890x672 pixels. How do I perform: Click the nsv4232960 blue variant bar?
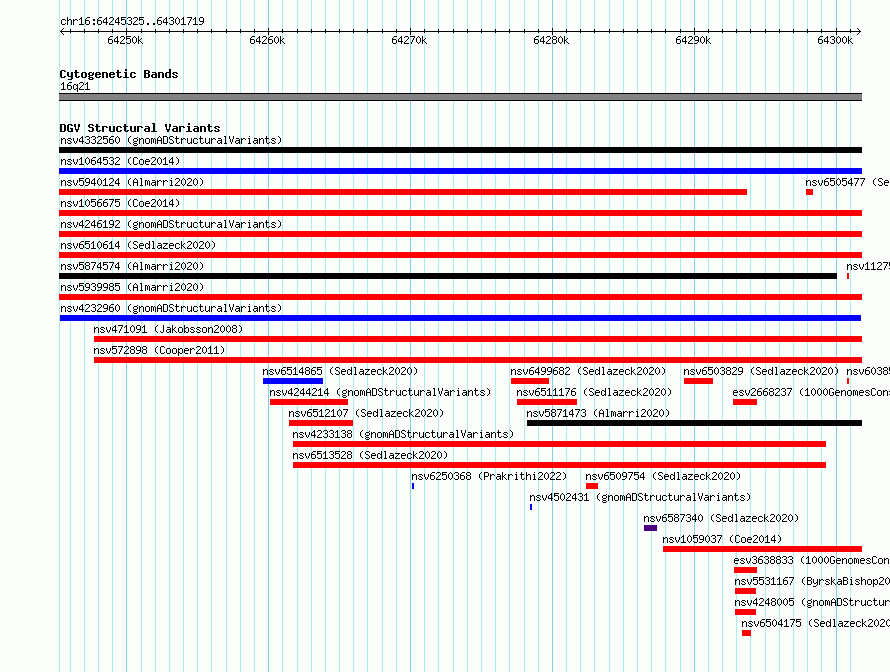(x=460, y=318)
